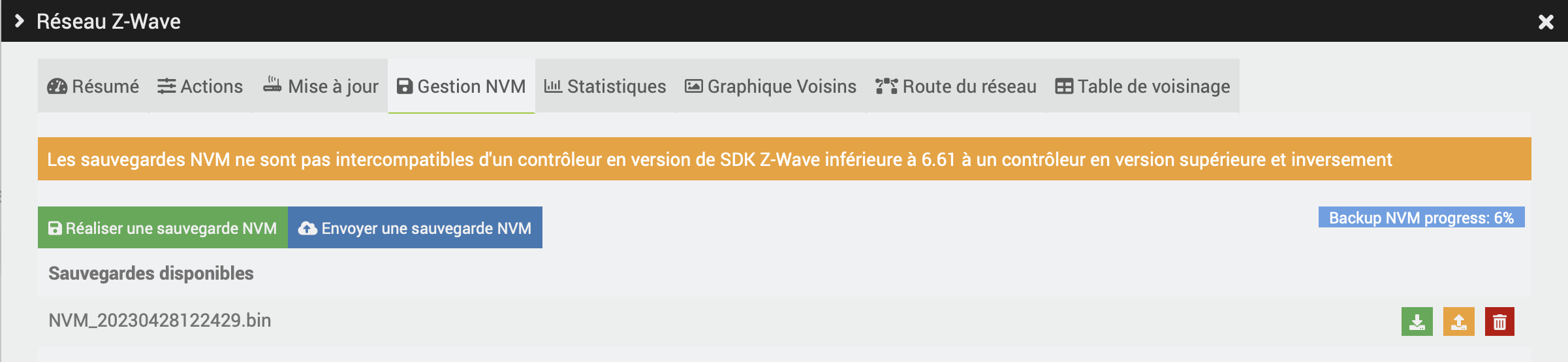This screenshot has height=362, width=1568.
Task: Click the image icon beside Graphique Voisins
Action: click(x=693, y=86)
